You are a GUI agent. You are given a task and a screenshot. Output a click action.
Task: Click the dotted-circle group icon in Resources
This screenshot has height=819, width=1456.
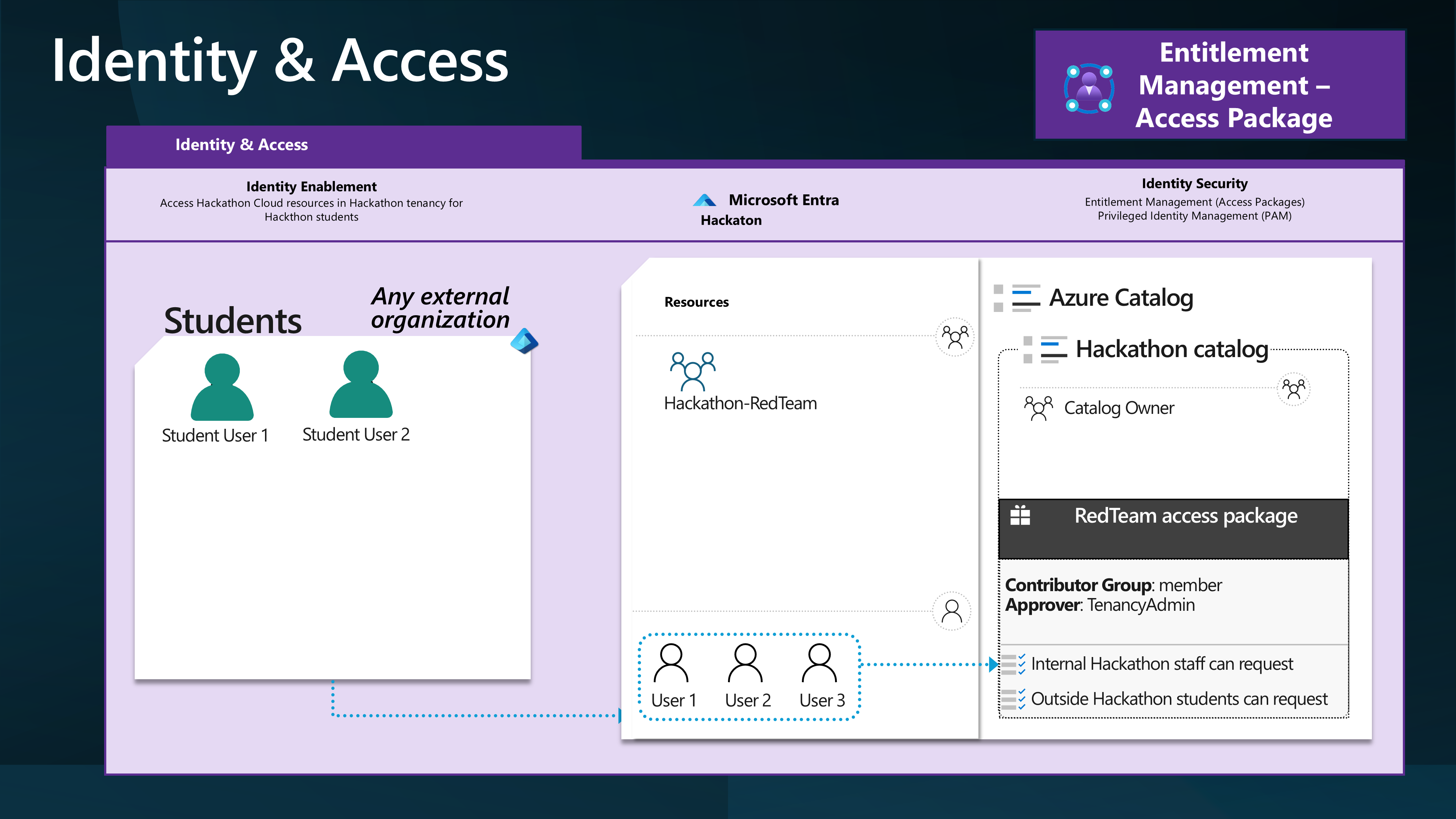click(x=955, y=337)
